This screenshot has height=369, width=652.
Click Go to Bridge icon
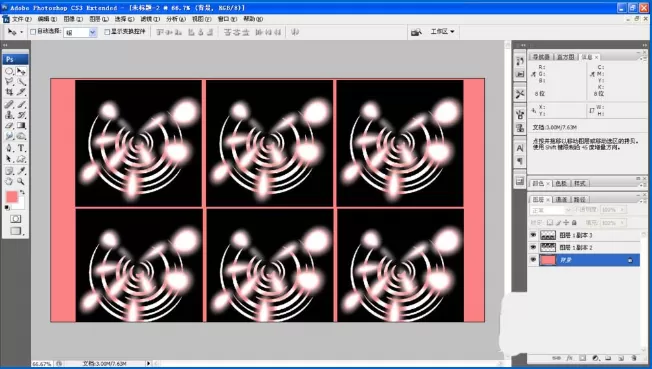(416, 32)
